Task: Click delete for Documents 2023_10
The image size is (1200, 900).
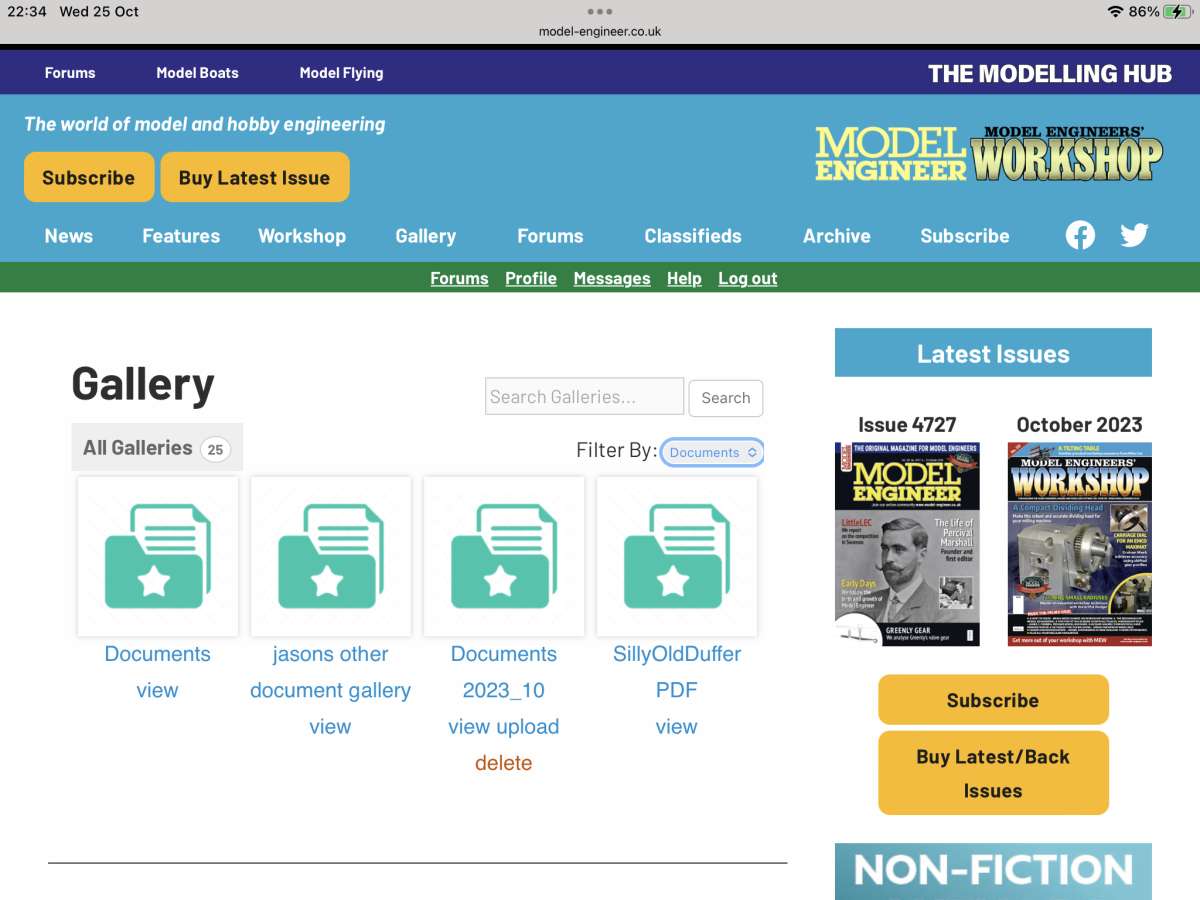Action: 504,763
